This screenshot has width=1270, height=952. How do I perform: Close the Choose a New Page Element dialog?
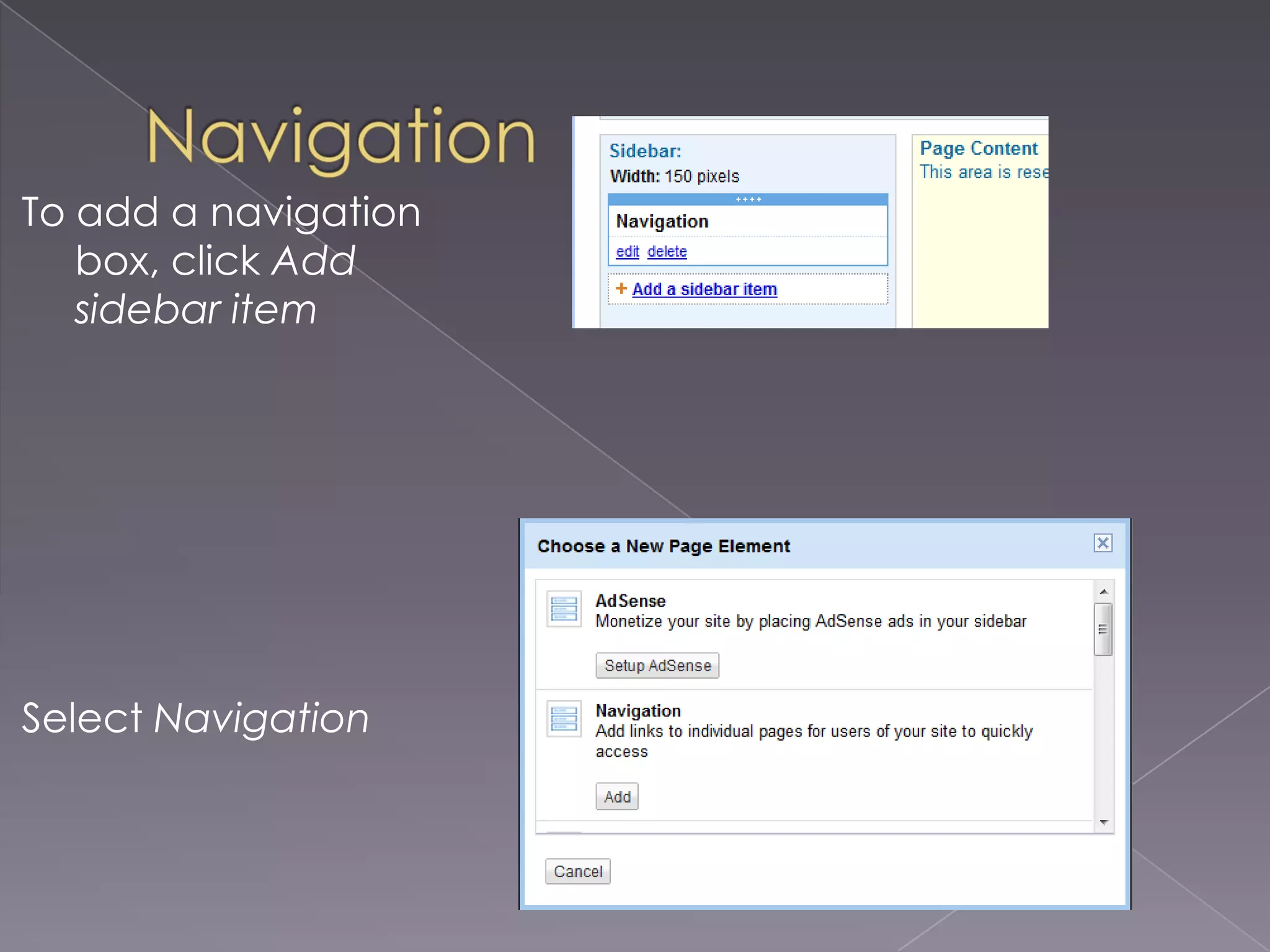tap(1103, 543)
